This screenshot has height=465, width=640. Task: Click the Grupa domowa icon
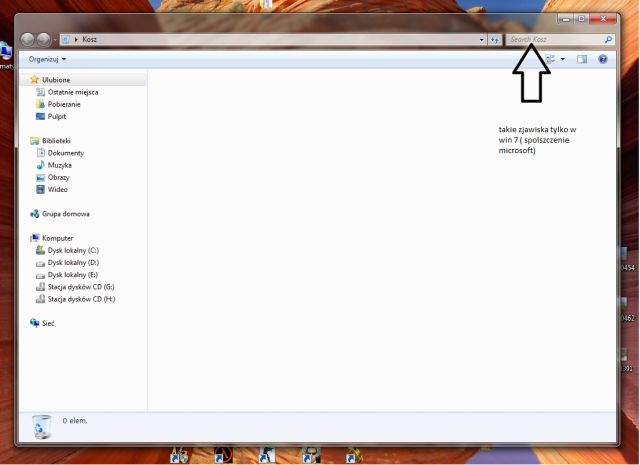tap(35, 214)
